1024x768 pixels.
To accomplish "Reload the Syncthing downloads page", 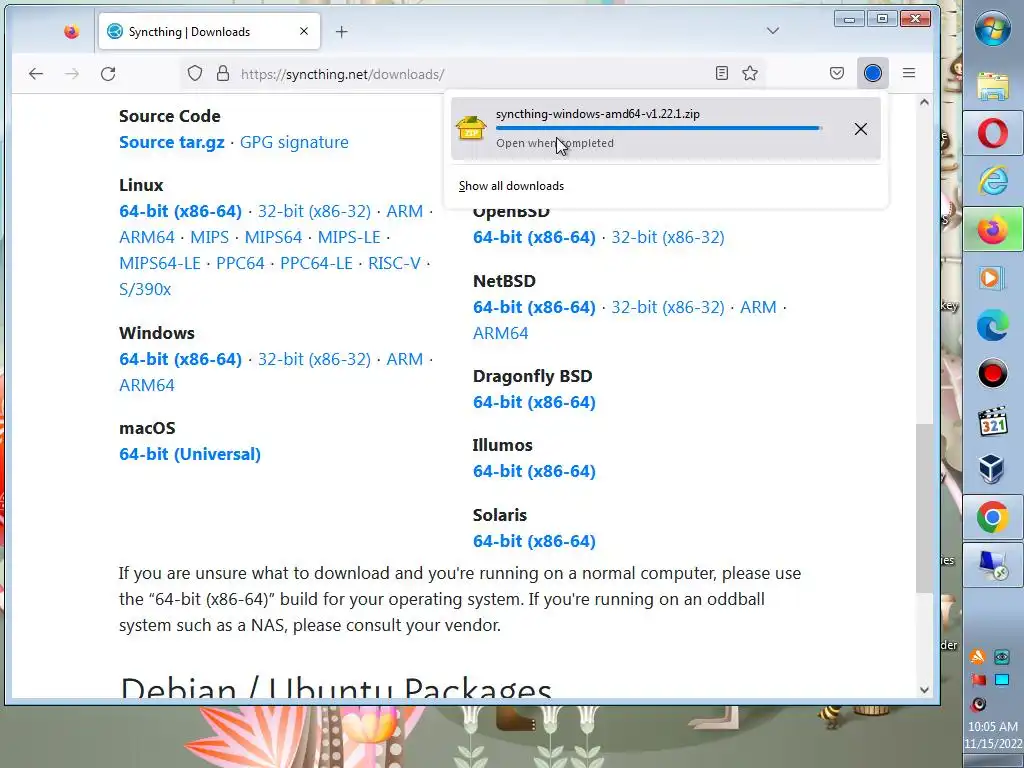I will 108,74.
